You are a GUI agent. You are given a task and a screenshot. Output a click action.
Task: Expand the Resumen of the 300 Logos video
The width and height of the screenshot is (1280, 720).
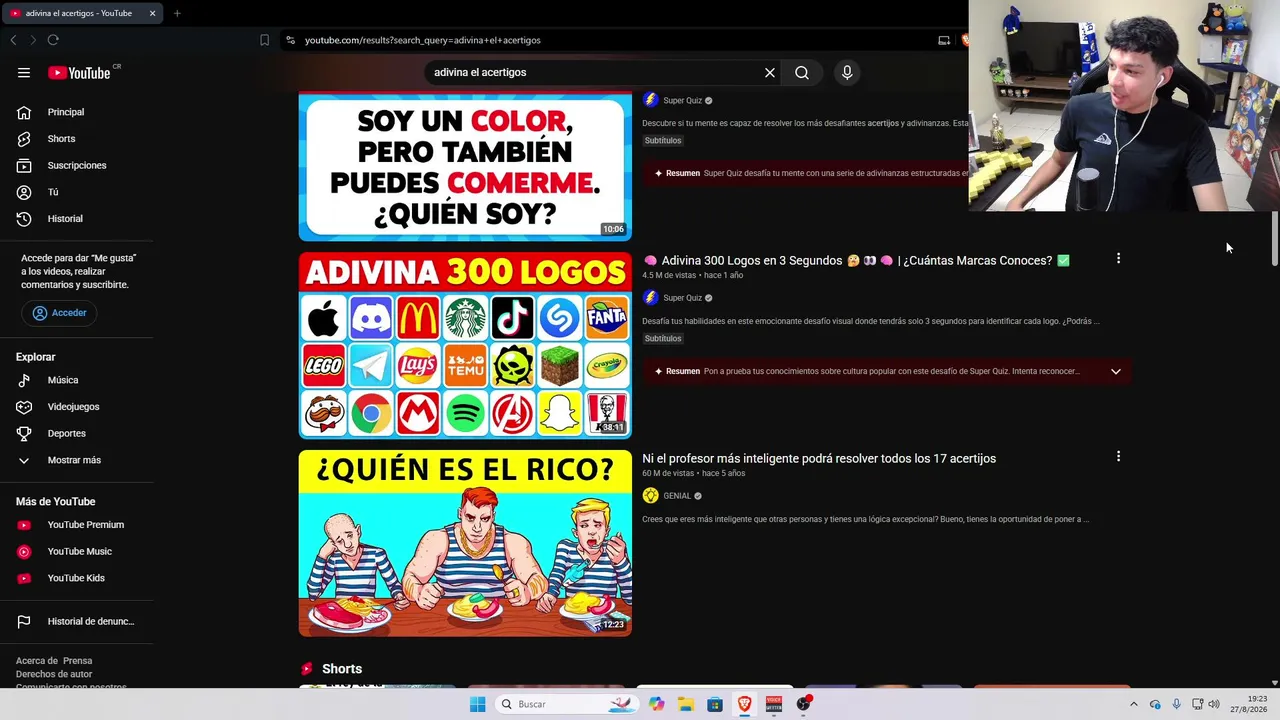[1116, 372]
